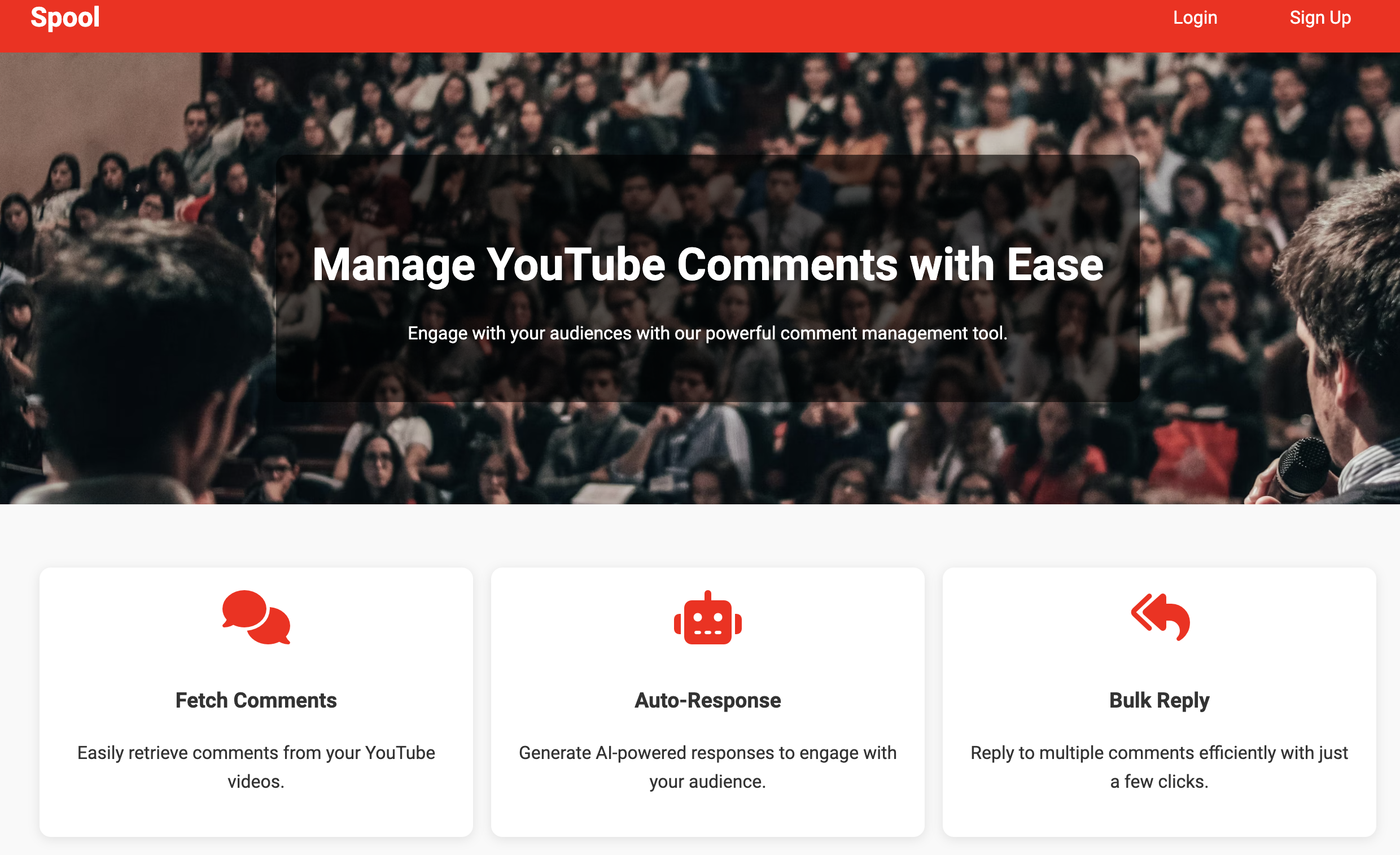Open the Login page
Image resolution: width=1400 pixels, height=855 pixels.
tap(1195, 18)
